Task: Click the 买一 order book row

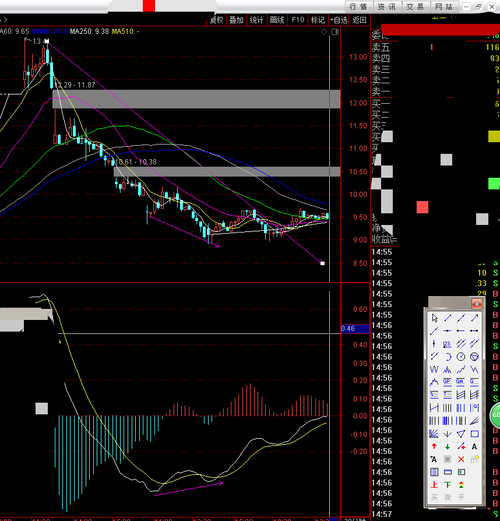Action: [x=435, y=104]
